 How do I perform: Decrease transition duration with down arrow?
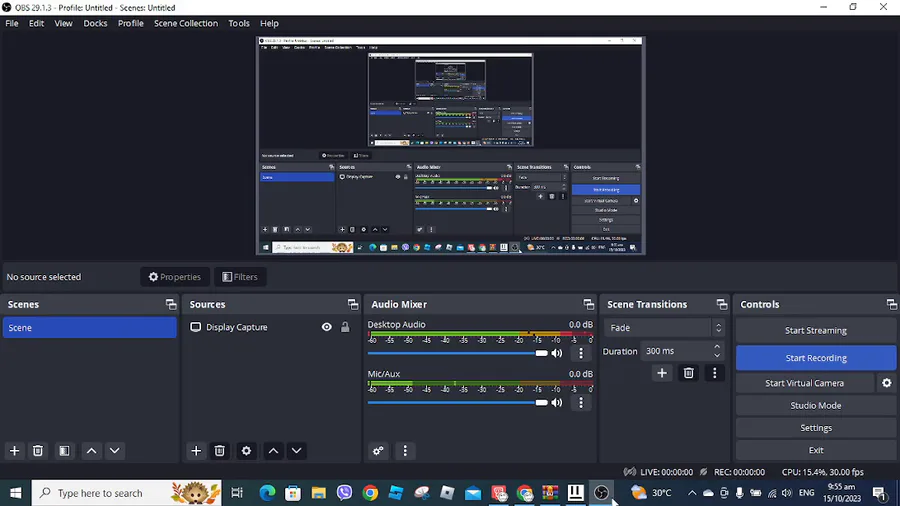coord(717,355)
